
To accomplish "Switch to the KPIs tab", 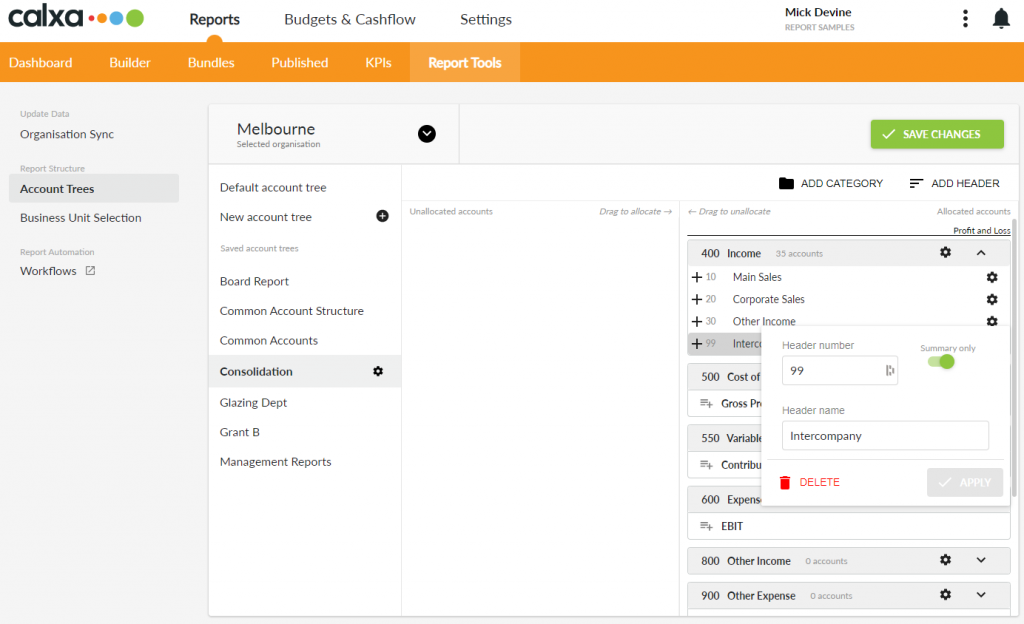I will [x=378, y=61].
